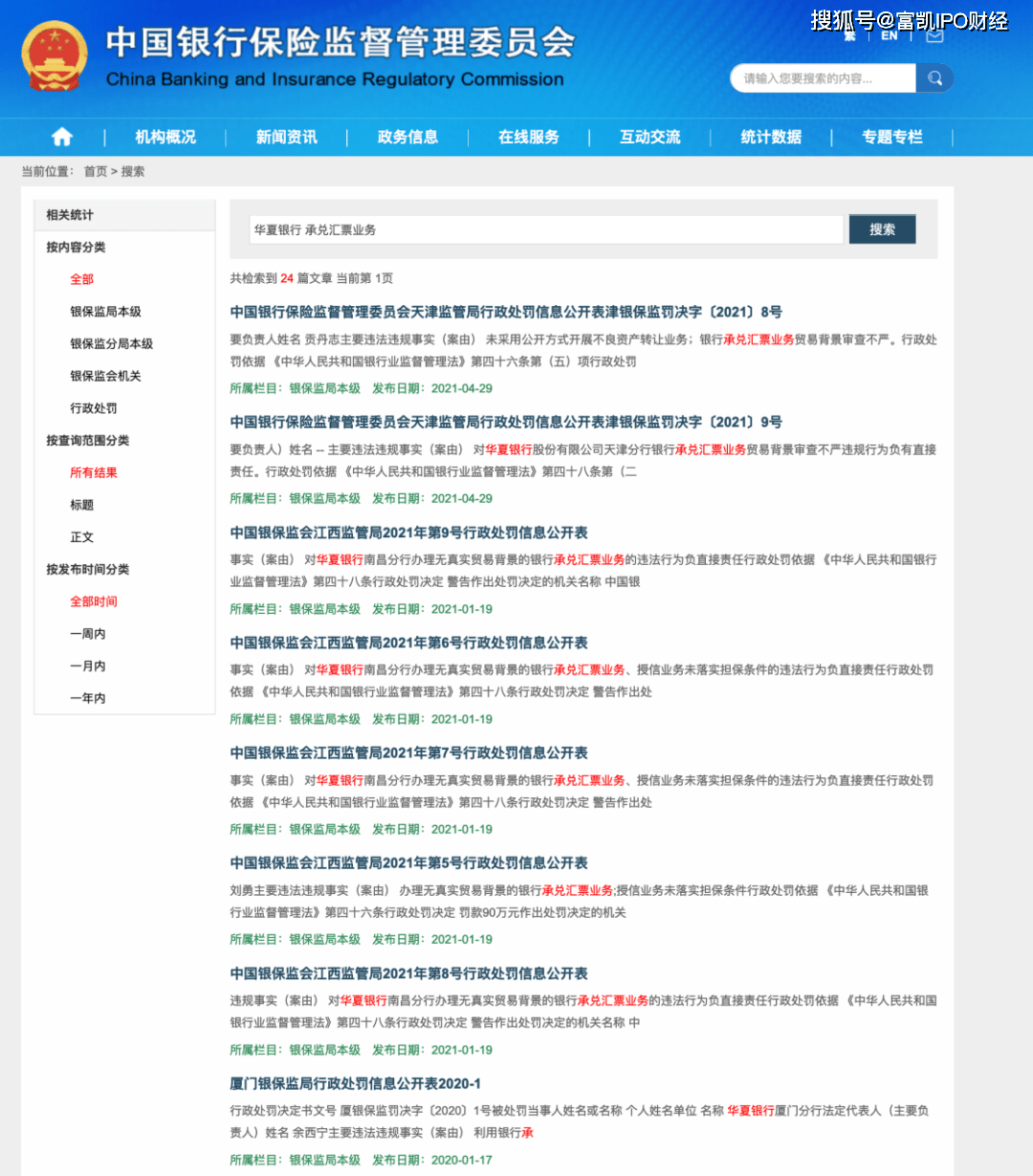Open 江西监管局2021年第6号 penalty result
Viewport: 1033px width, 1176px height.
pos(408,642)
